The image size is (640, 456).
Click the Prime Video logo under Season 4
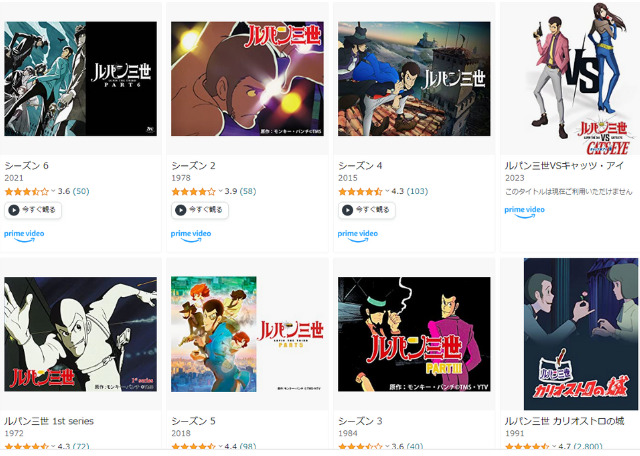pos(358,236)
